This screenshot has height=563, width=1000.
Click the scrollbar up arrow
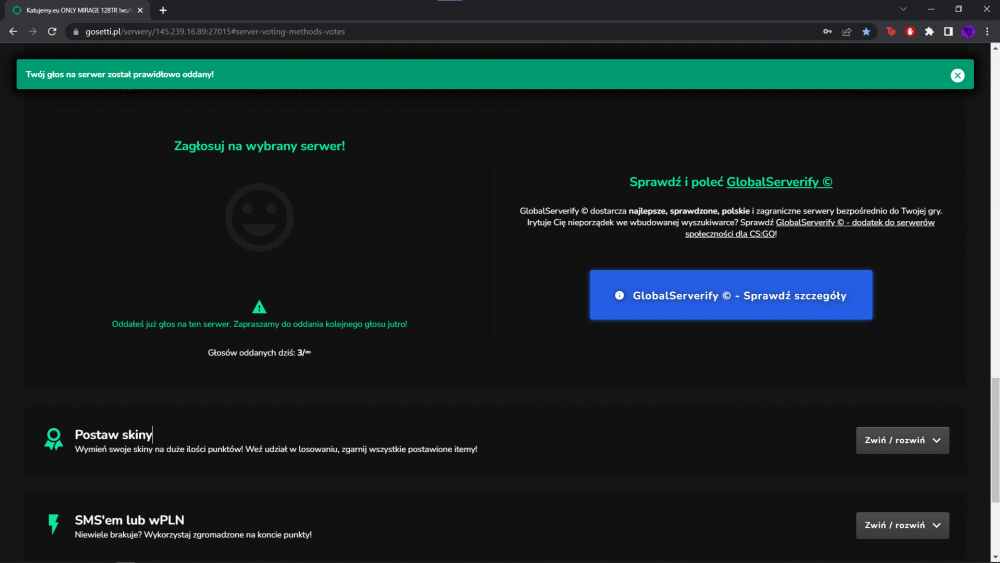pyautogui.click(x=995, y=48)
